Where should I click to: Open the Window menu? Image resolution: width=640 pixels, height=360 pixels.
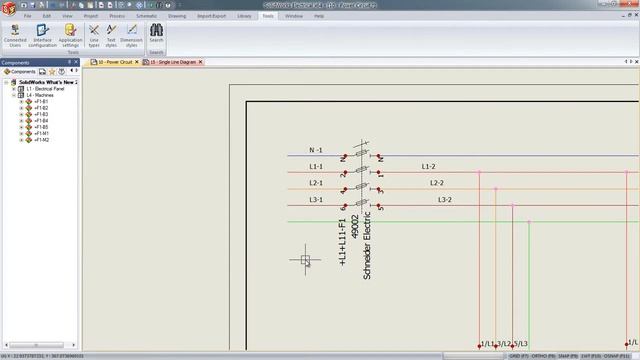click(x=293, y=16)
